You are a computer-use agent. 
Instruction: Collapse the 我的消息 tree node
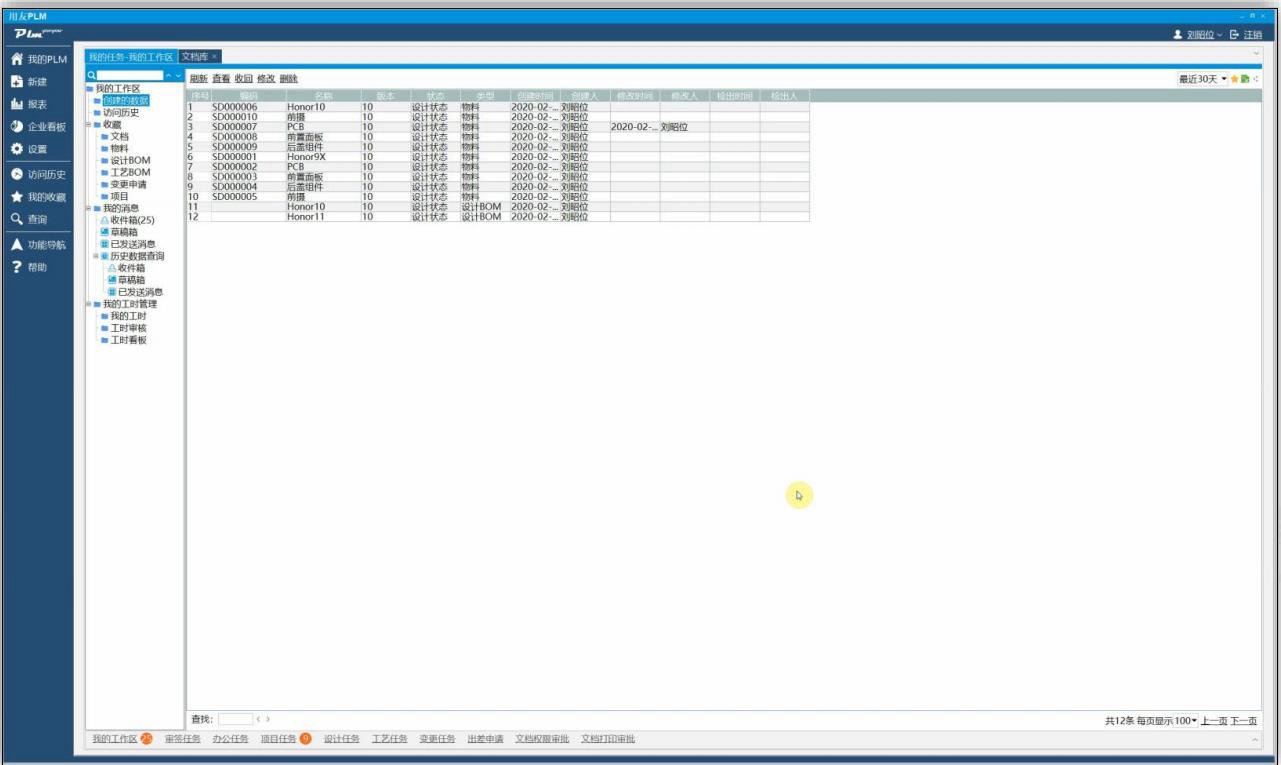point(89,208)
